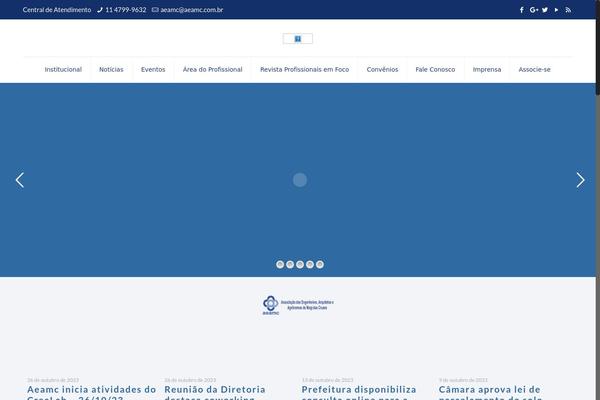Image resolution: width=600 pixels, height=400 pixels.
Task: Click the date above Prefeitura disponibiliza
Action: click(328, 380)
